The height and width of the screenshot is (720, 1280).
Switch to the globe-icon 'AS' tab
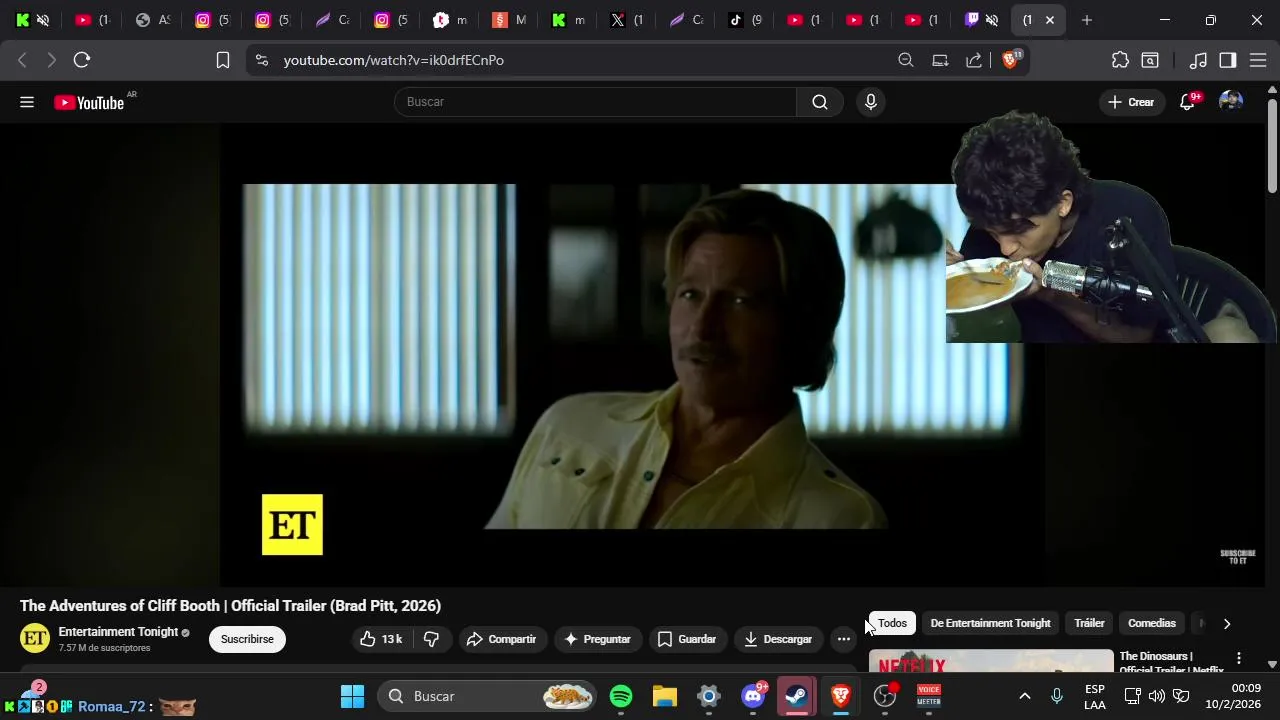click(153, 20)
